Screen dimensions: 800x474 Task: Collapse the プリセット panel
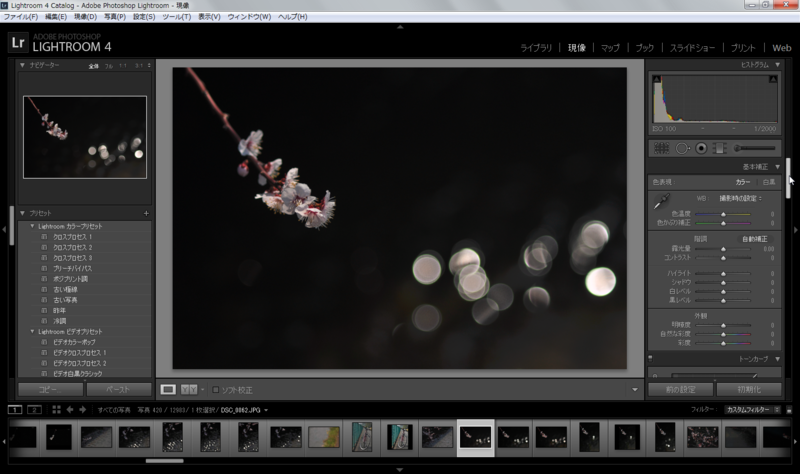click(22, 213)
